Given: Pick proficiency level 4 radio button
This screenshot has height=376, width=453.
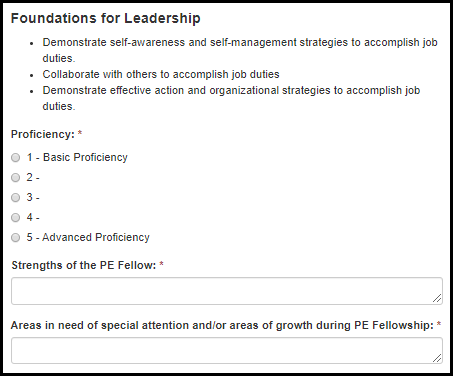Looking at the screenshot, I should (x=16, y=217).
